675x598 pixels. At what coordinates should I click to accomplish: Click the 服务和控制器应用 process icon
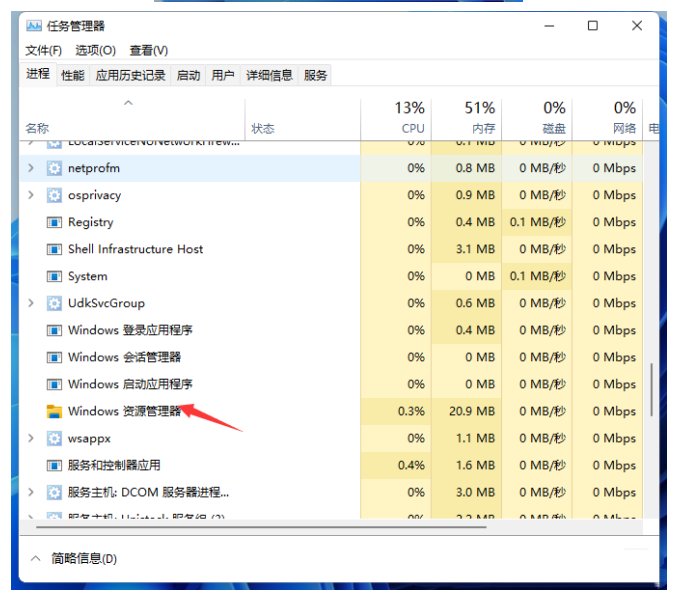pos(54,466)
